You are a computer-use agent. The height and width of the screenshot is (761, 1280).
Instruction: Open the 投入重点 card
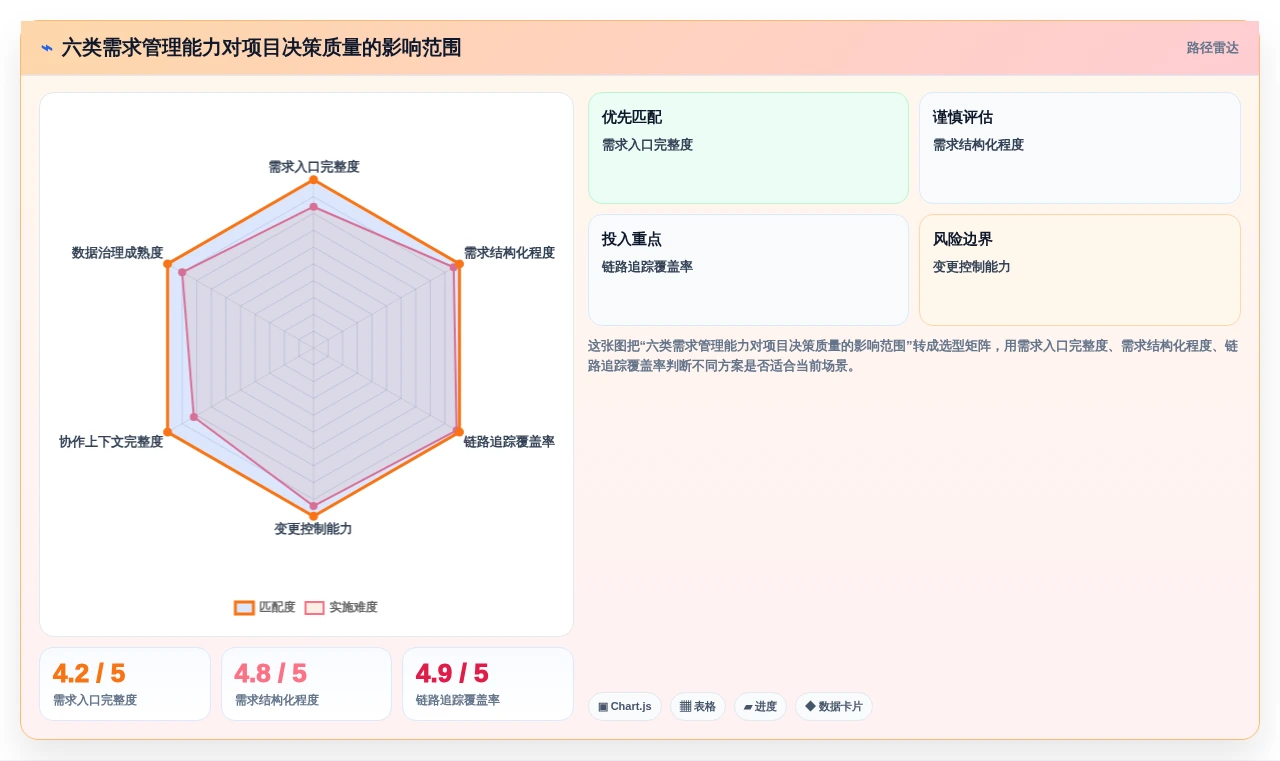click(748, 270)
